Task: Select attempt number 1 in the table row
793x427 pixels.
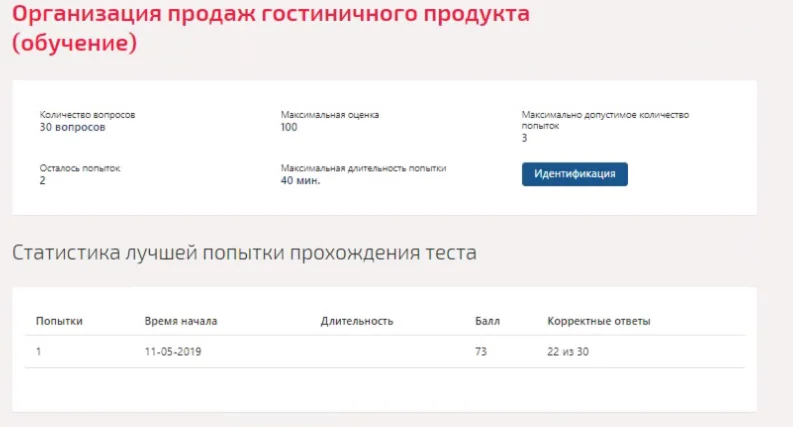Action: [39, 352]
